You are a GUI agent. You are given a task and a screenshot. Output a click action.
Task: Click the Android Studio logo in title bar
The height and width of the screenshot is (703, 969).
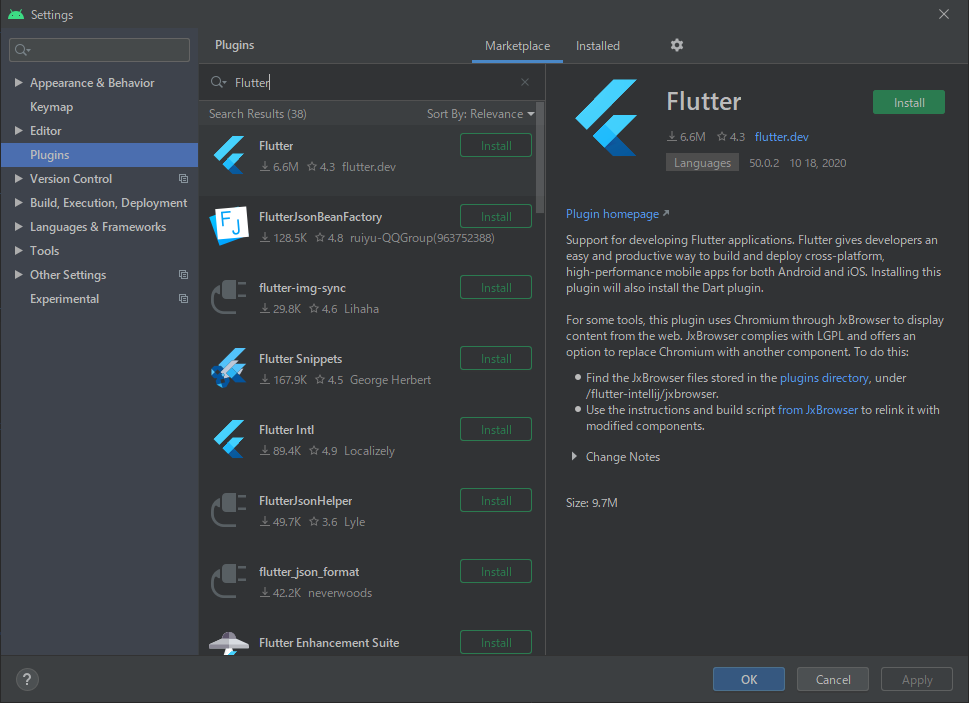click(x=16, y=14)
